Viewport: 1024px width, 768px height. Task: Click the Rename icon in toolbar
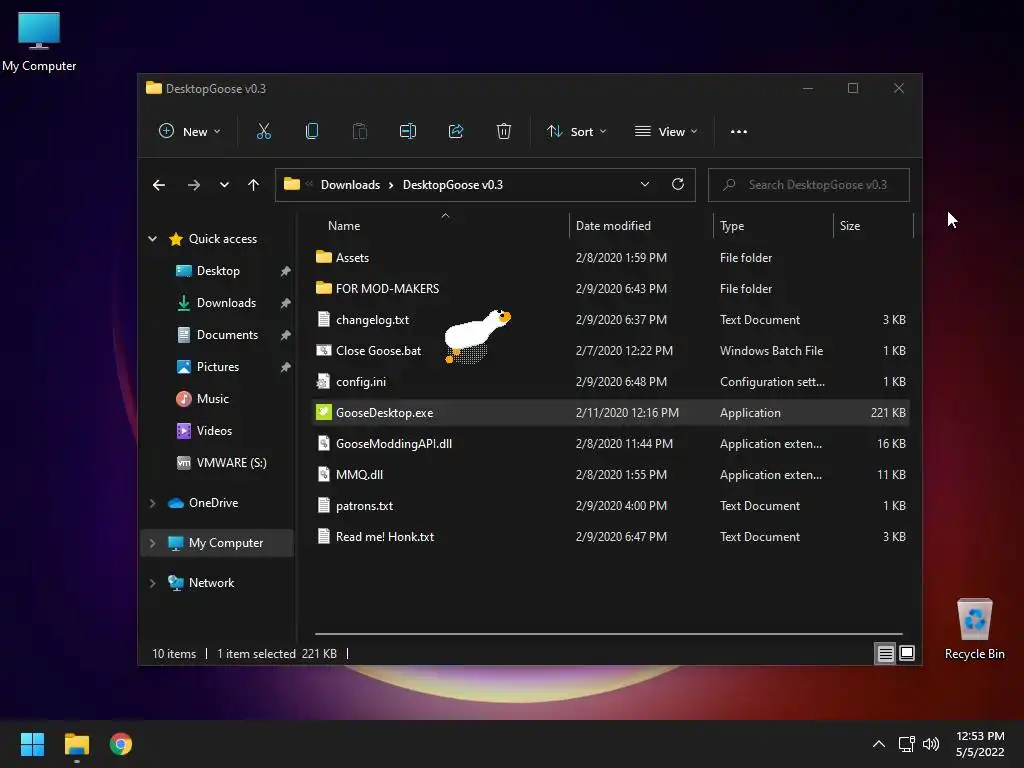(x=408, y=131)
